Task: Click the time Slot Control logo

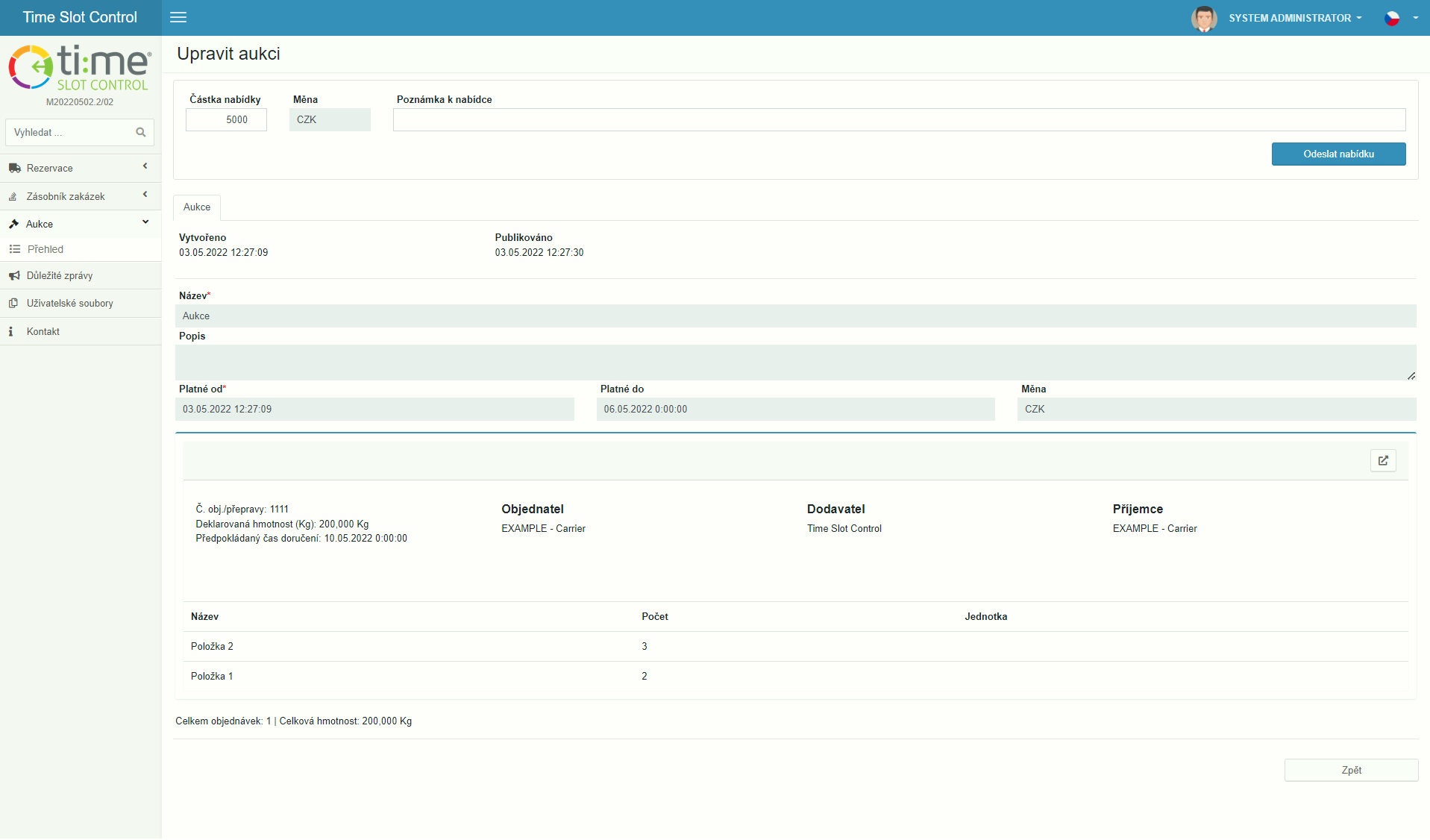Action: click(x=80, y=68)
